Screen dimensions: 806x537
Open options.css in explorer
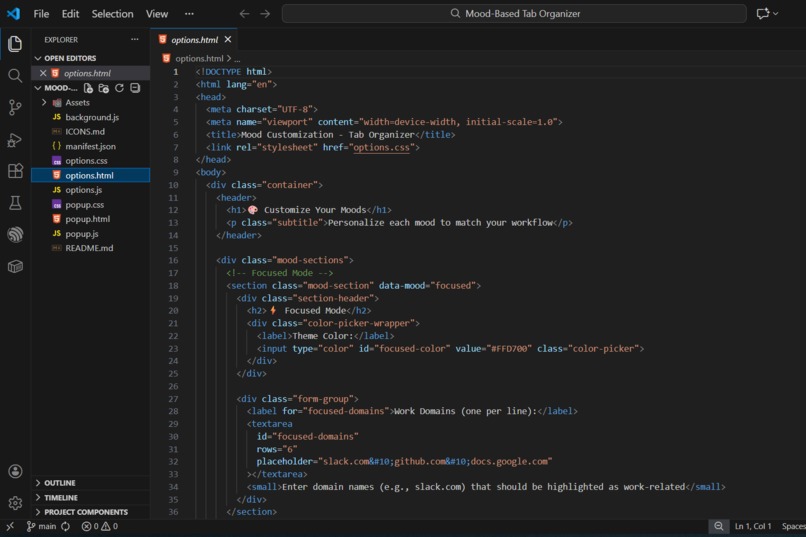coord(86,161)
